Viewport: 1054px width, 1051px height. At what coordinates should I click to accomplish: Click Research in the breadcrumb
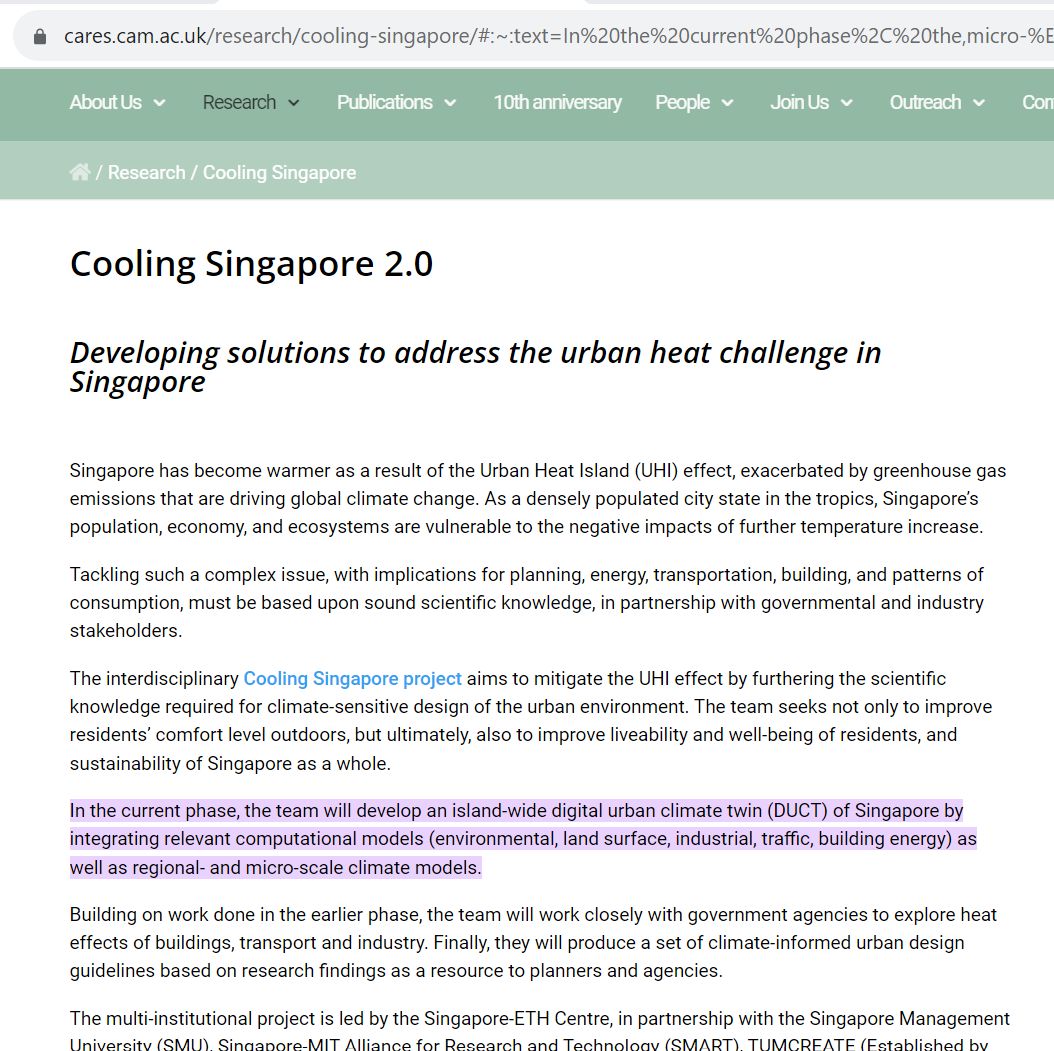pyautogui.click(x=147, y=173)
